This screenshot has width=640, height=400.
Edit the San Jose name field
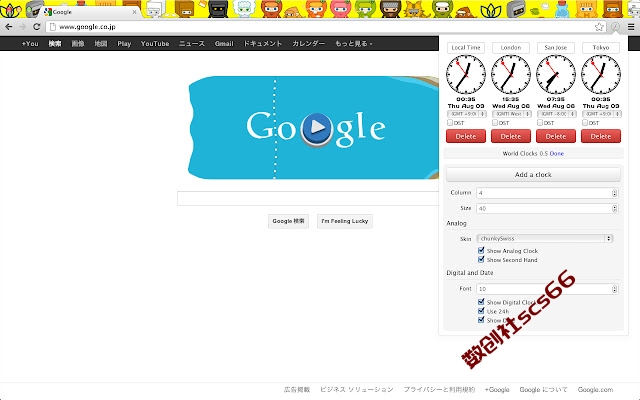[x=556, y=48]
